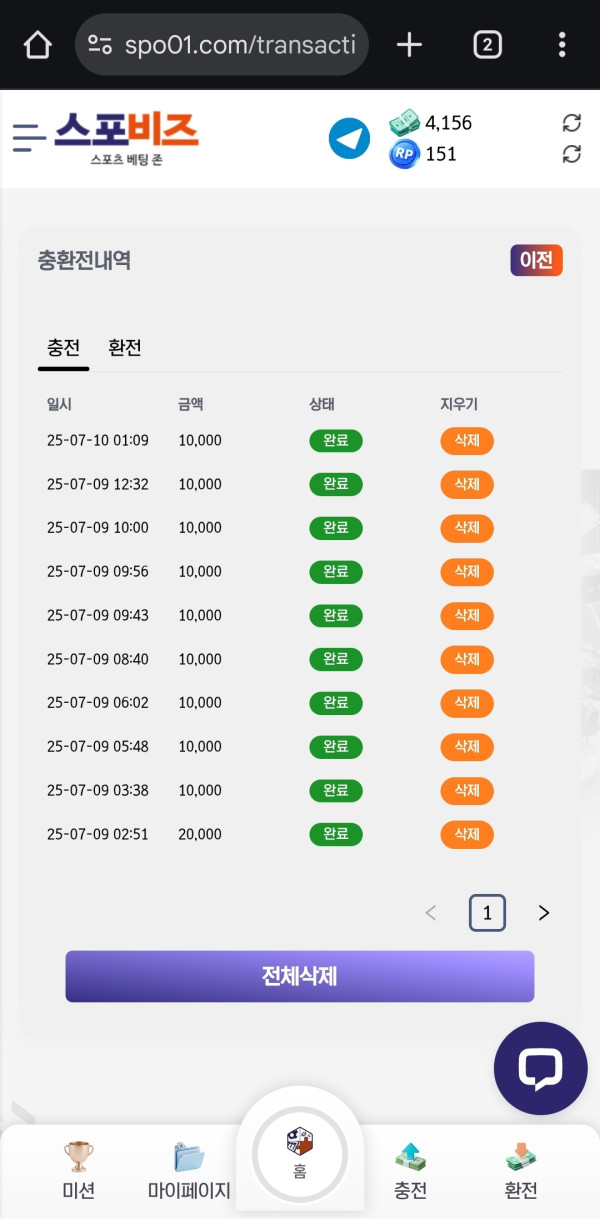Refresh the cash balance
Screen dimensions: 600x1219
coord(571,123)
